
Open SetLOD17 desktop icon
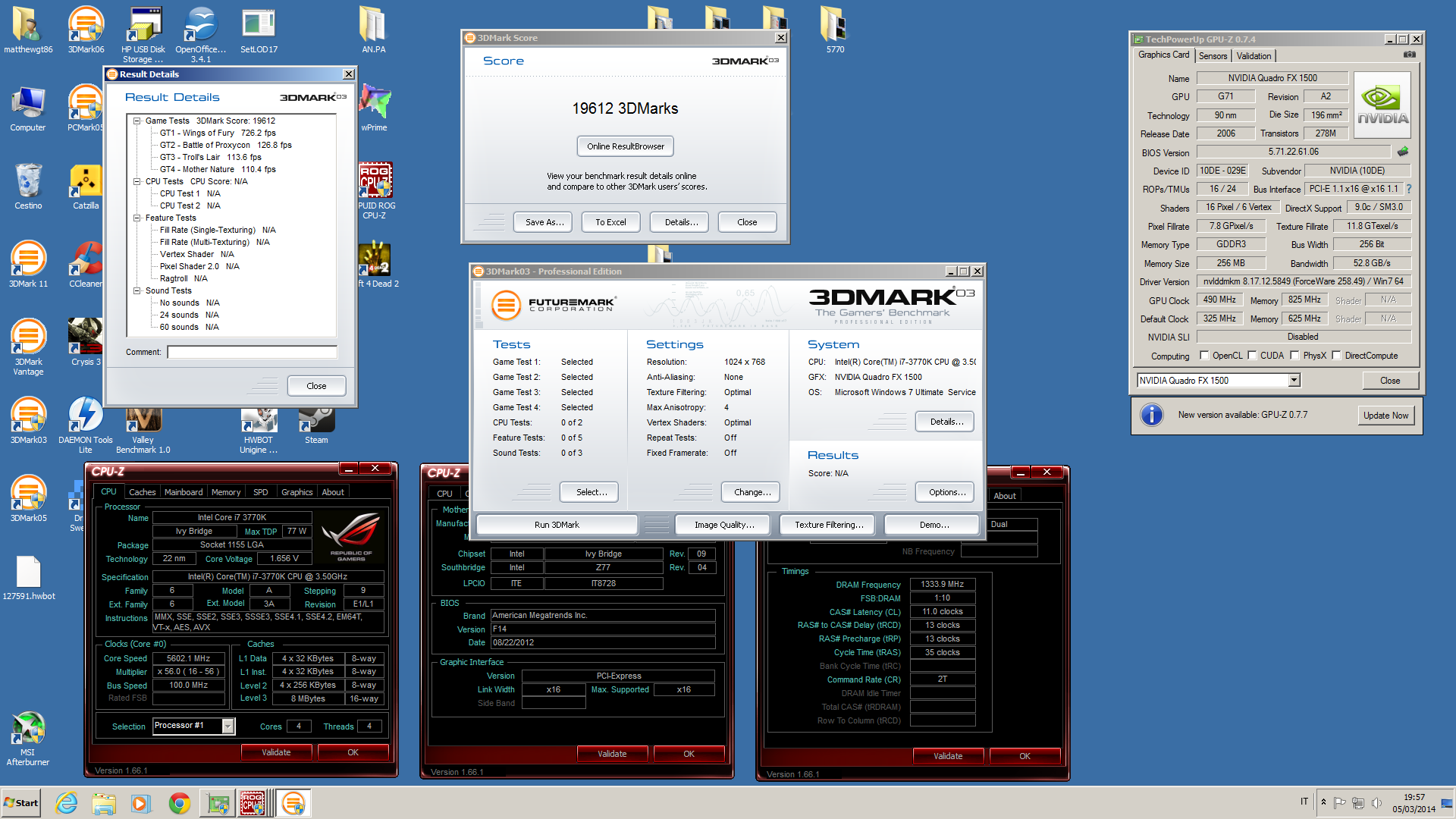pos(259,30)
